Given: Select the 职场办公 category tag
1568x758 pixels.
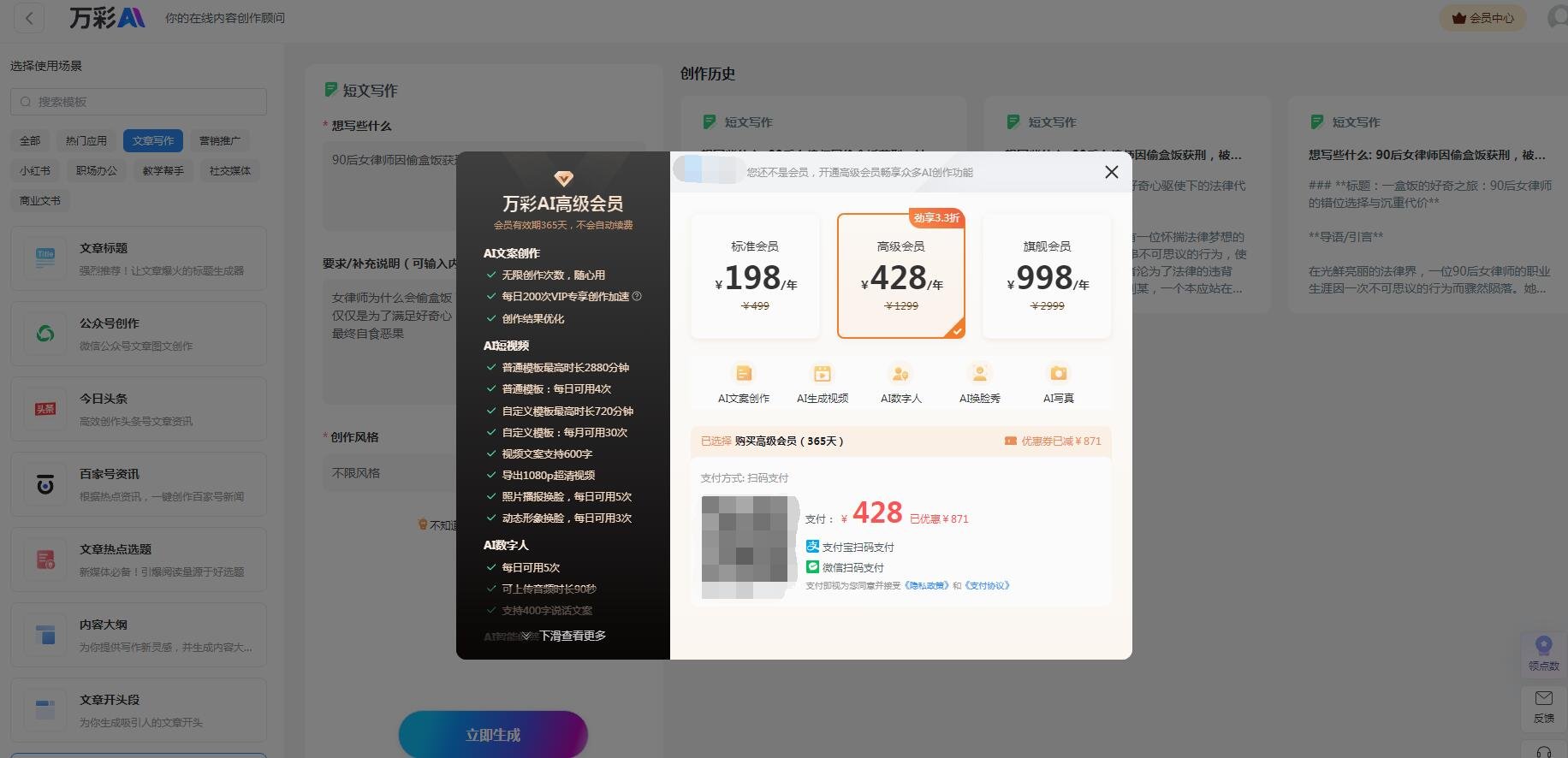Looking at the screenshot, I should click(97, 171).
